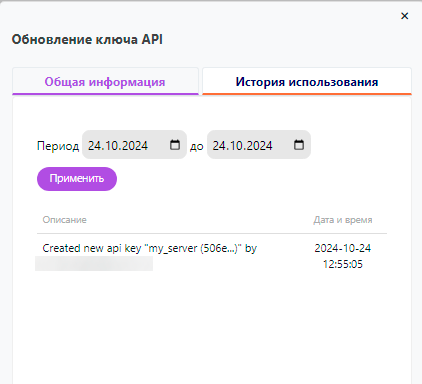The width and height of the screenshot is (422, 384).
Task: Select the year segment of the start date
Action: [x=132, y=146]
